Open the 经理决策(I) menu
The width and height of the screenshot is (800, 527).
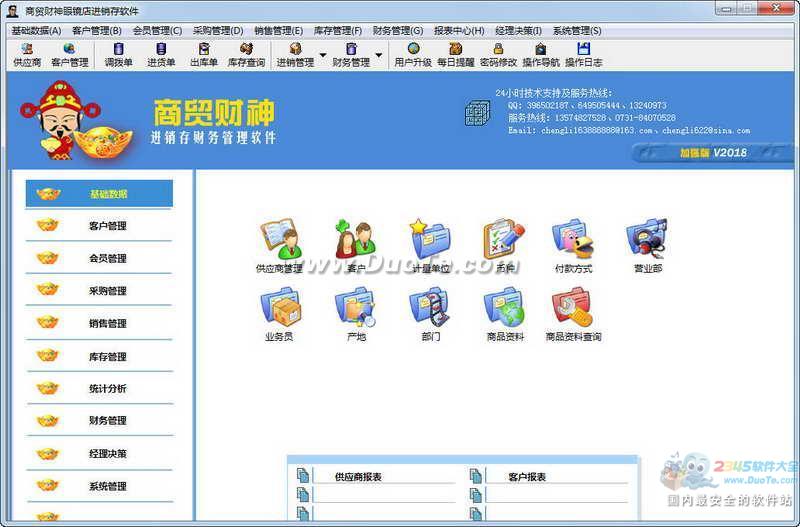[518, 31]
